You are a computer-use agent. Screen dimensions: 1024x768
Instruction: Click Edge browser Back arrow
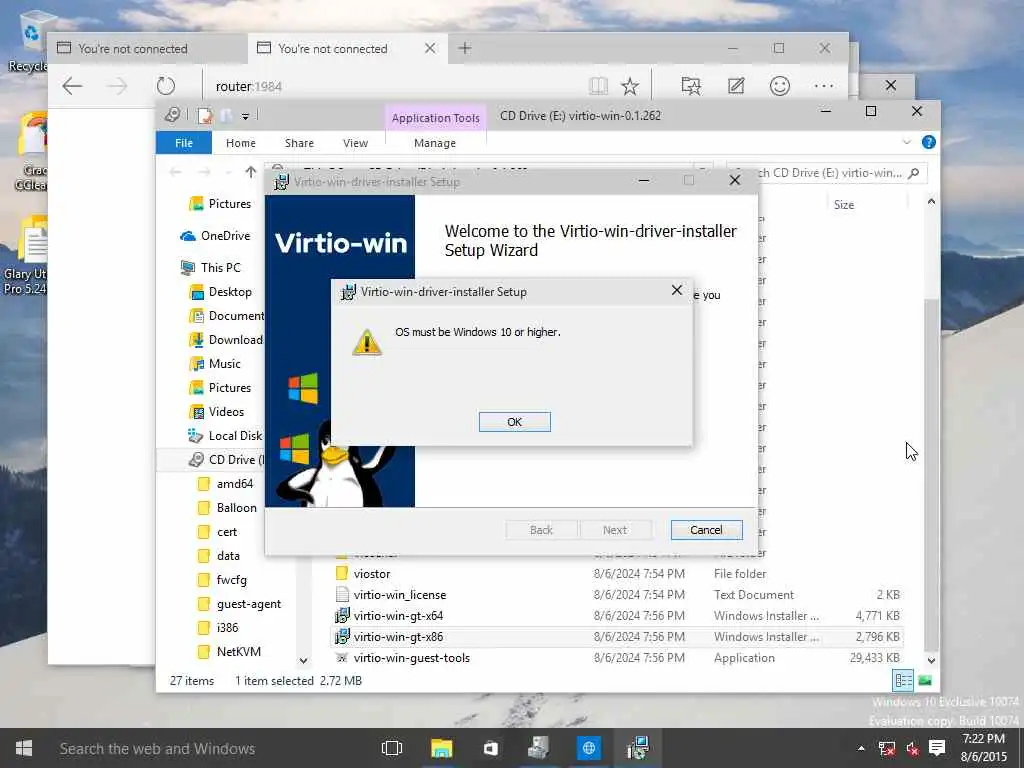pos(72,86)
